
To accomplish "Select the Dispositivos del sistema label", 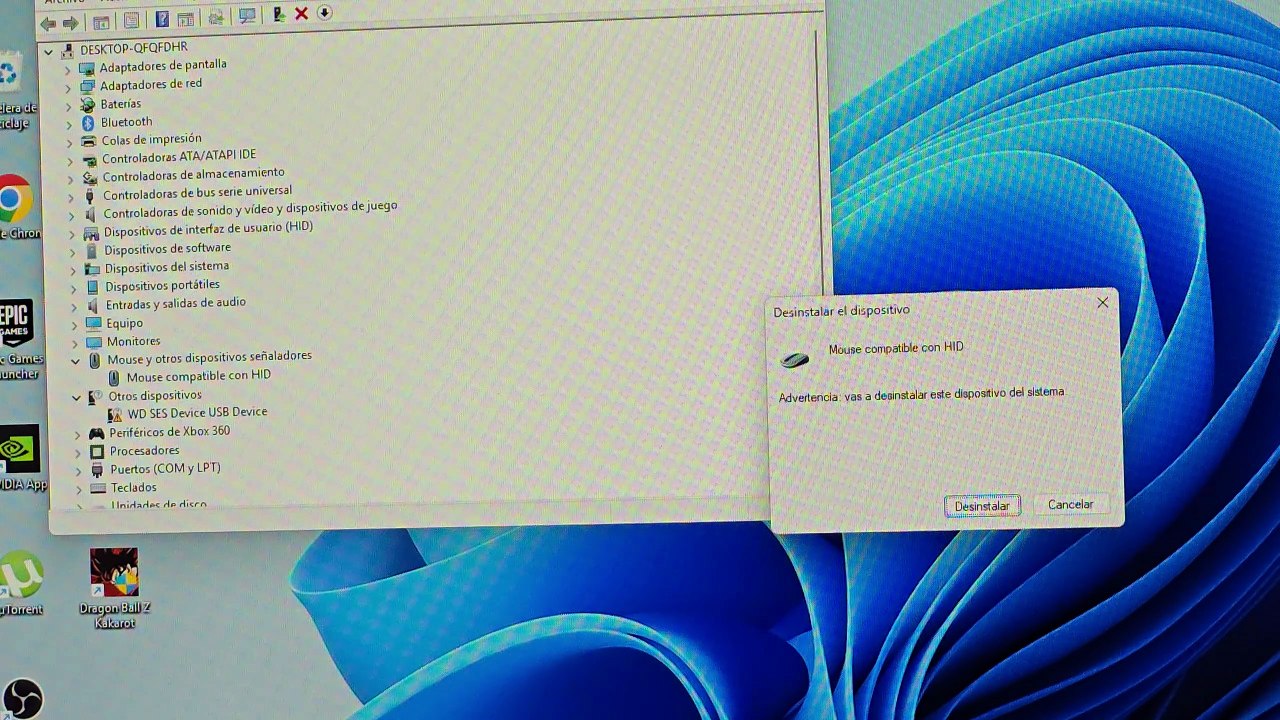I will point(167,267).
